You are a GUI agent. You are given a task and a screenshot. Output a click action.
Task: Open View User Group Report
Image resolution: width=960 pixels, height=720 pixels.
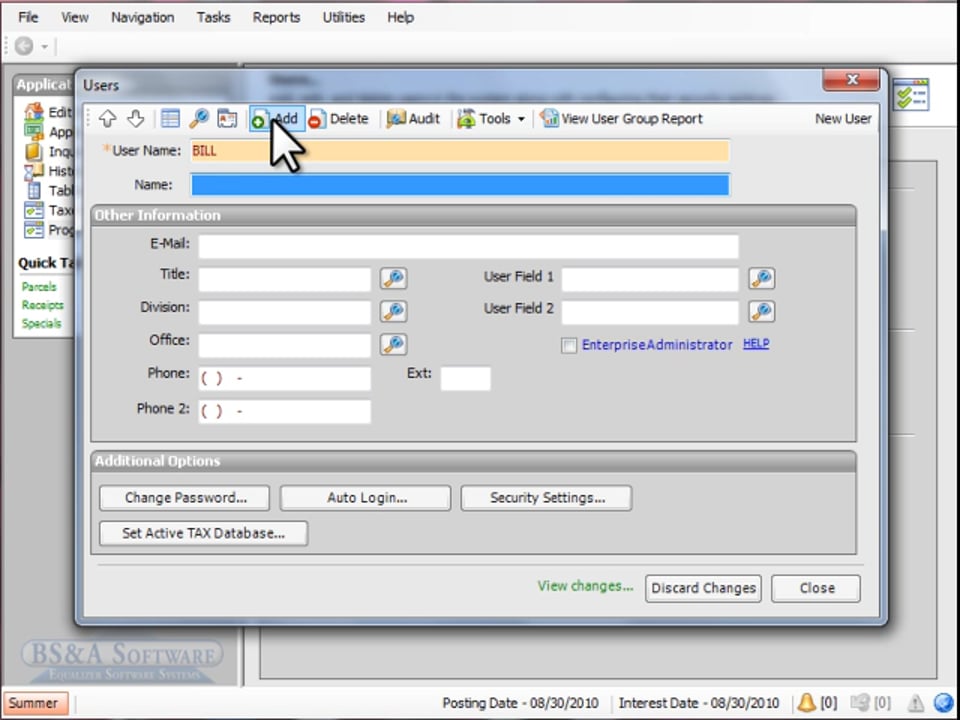pos(621,119)
